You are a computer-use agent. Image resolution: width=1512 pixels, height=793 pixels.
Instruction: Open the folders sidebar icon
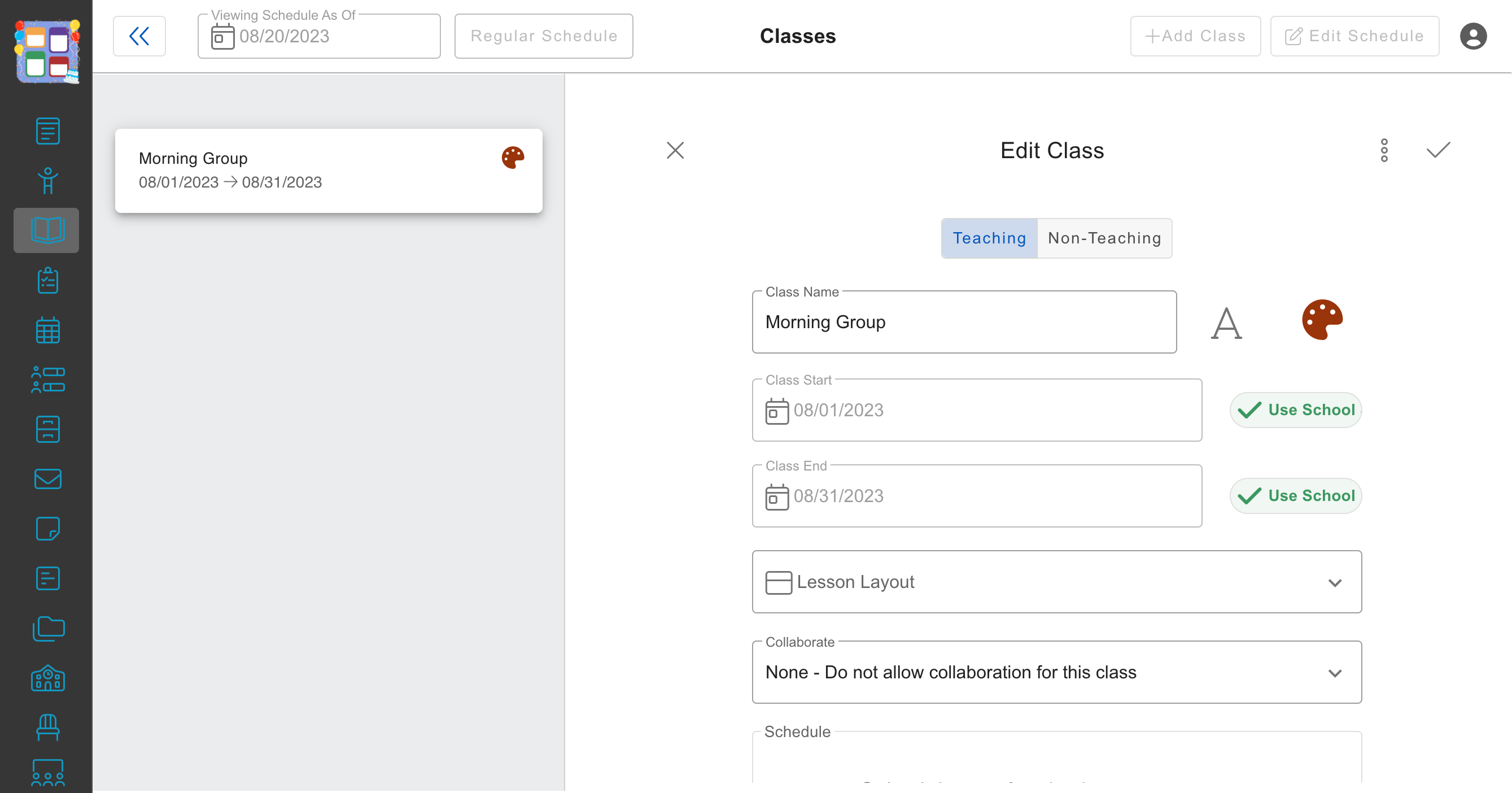[47, 629]
